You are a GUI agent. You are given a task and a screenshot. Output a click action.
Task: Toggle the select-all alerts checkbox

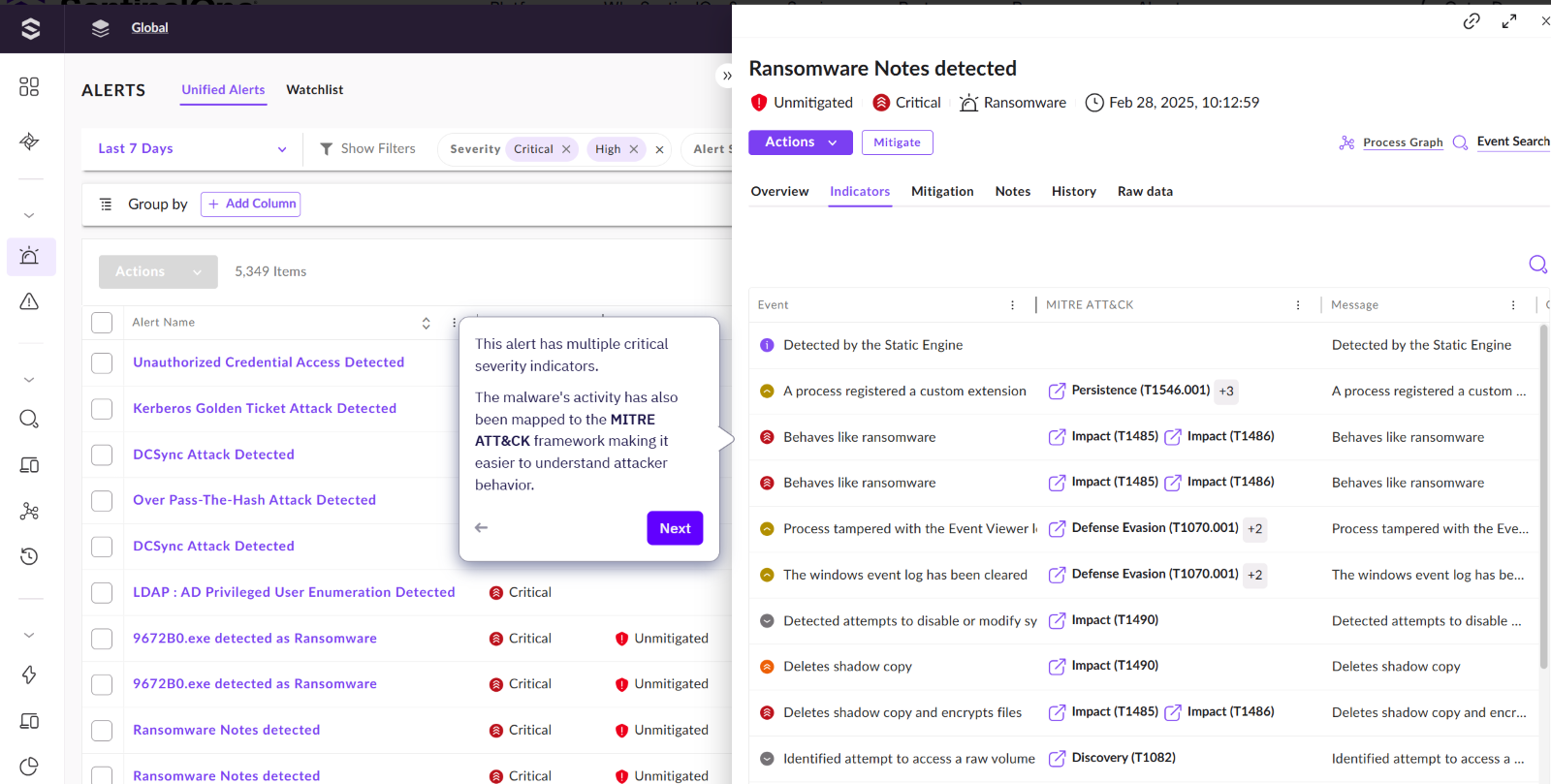[102, 323]
